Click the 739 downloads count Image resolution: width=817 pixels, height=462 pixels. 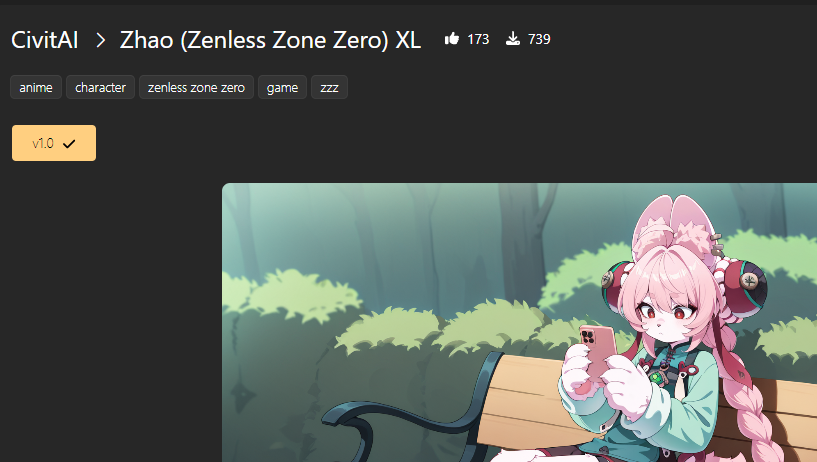pos(539,39)
